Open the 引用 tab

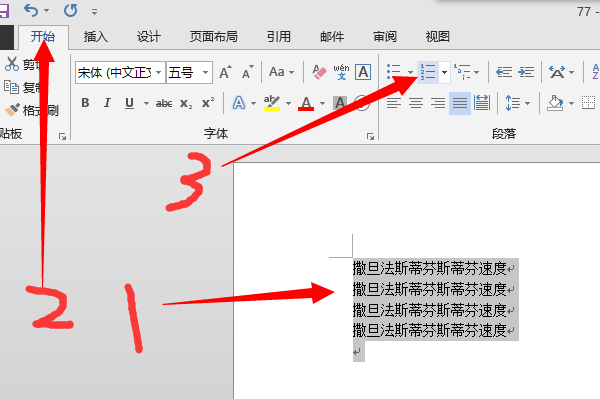pos(279,37)
